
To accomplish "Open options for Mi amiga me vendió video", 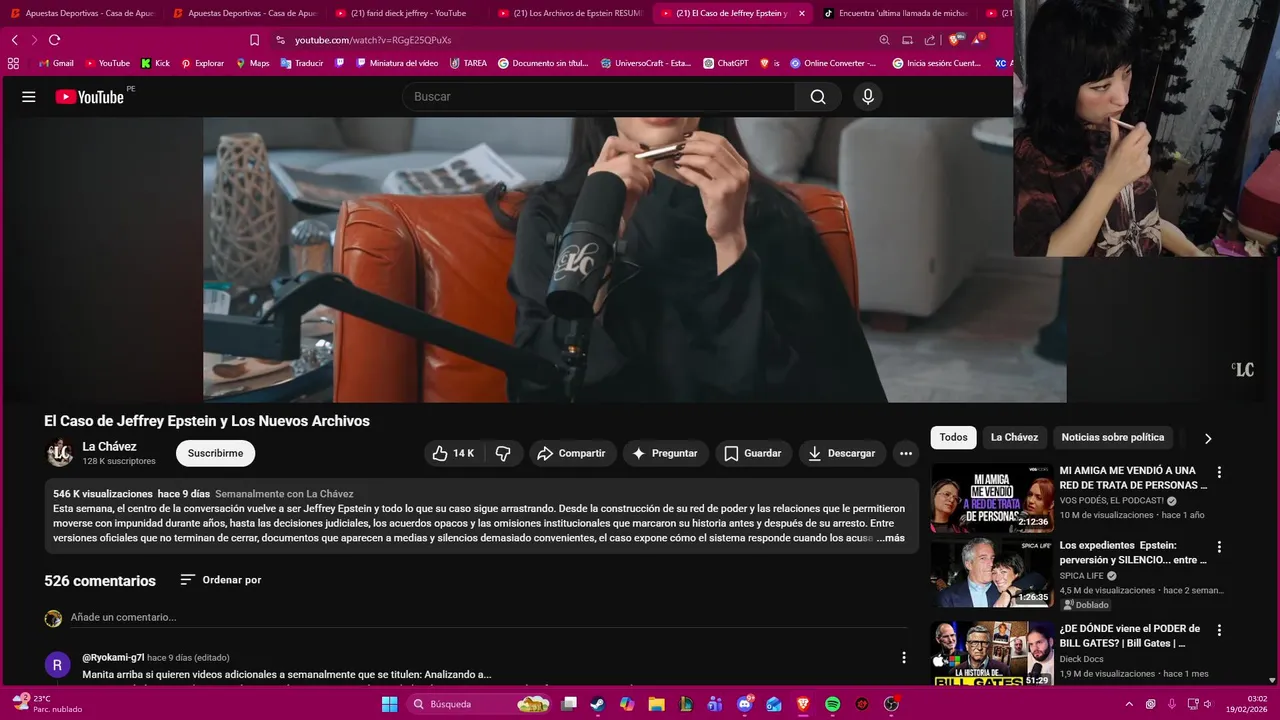I will point(1219,472).
